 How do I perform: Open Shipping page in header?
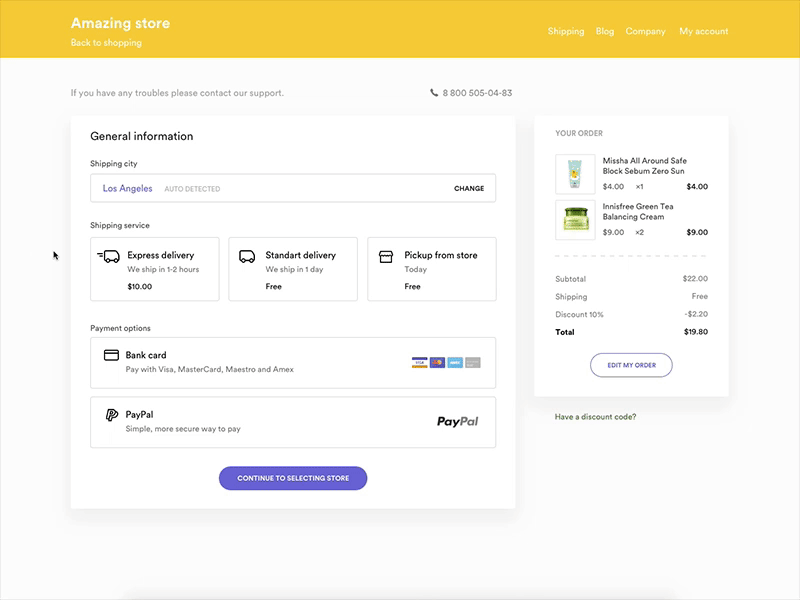pyautogui.click(x=566, y=31)
